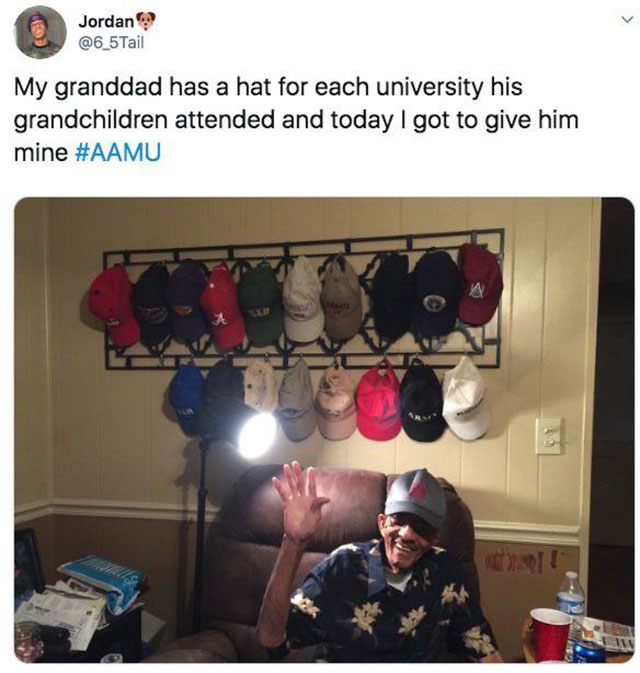Viewport: 640px width, 673px height.
Task: Click the tweet text about granddad's hats
Action: pyautogui.click(x=296, y=119)
